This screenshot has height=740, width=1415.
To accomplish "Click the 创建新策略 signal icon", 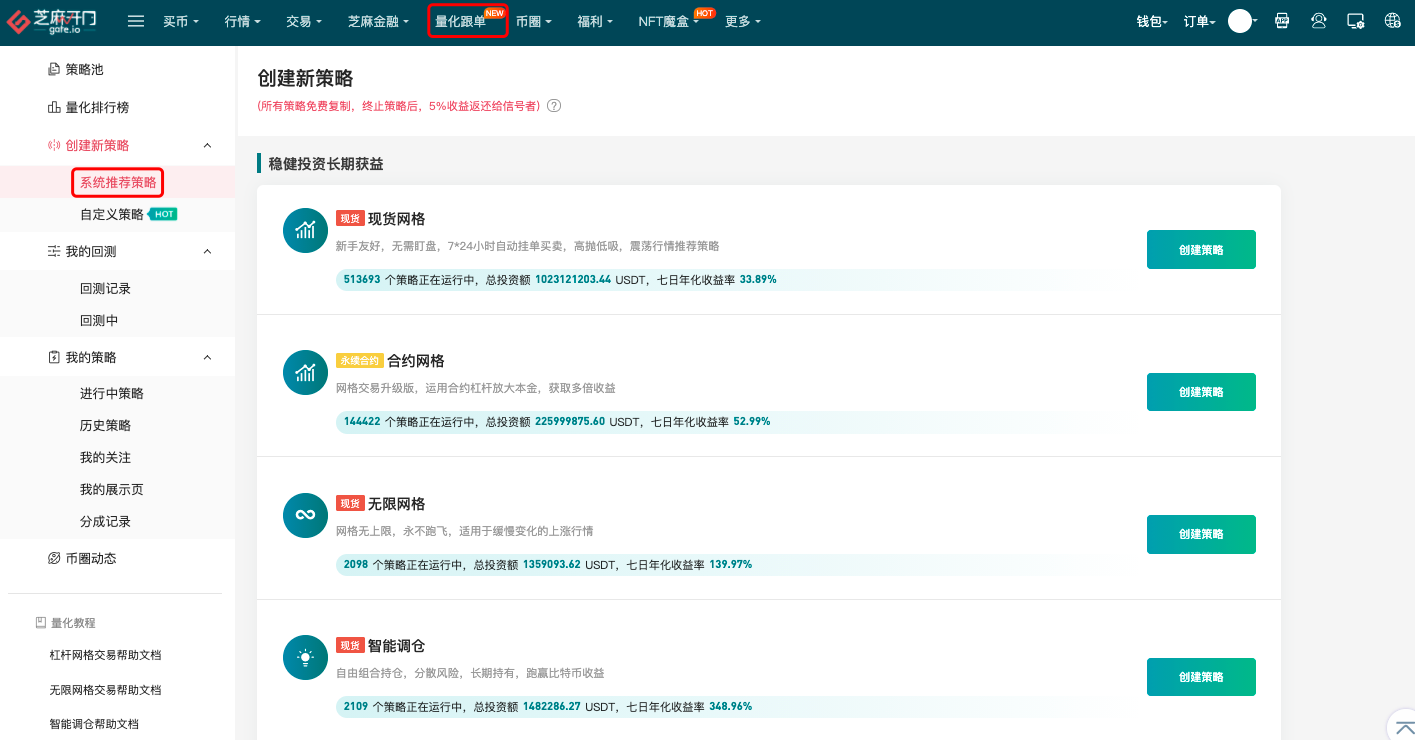I will (x=54, y=145).
